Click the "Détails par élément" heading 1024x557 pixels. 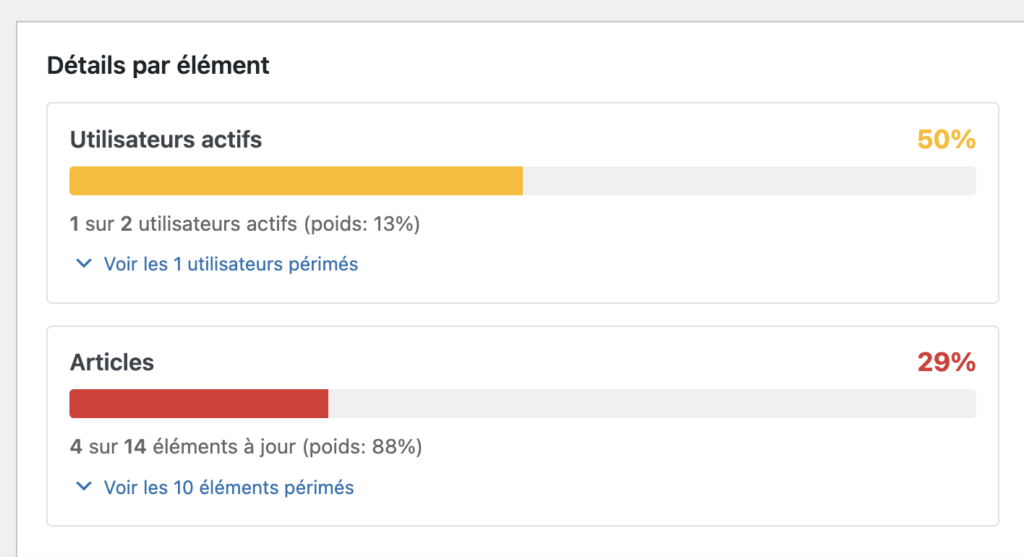[158, 66]
